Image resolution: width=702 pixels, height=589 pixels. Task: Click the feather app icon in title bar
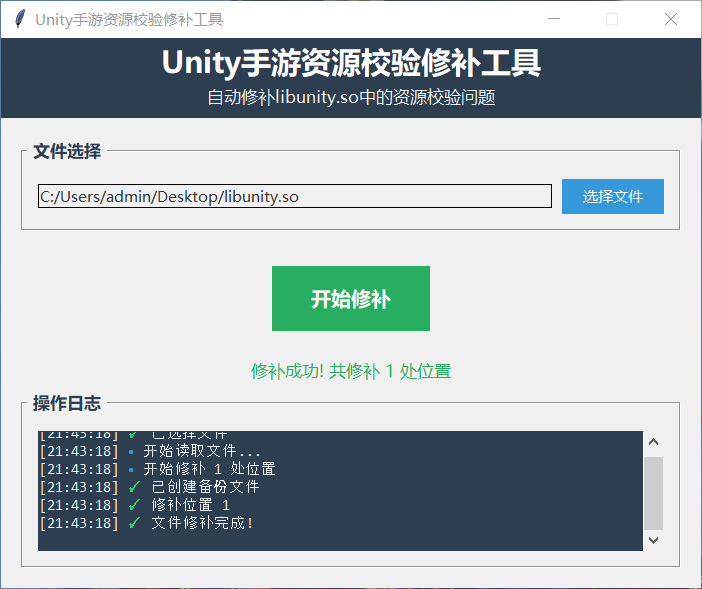pyautogui.click(x=20, y=19)
